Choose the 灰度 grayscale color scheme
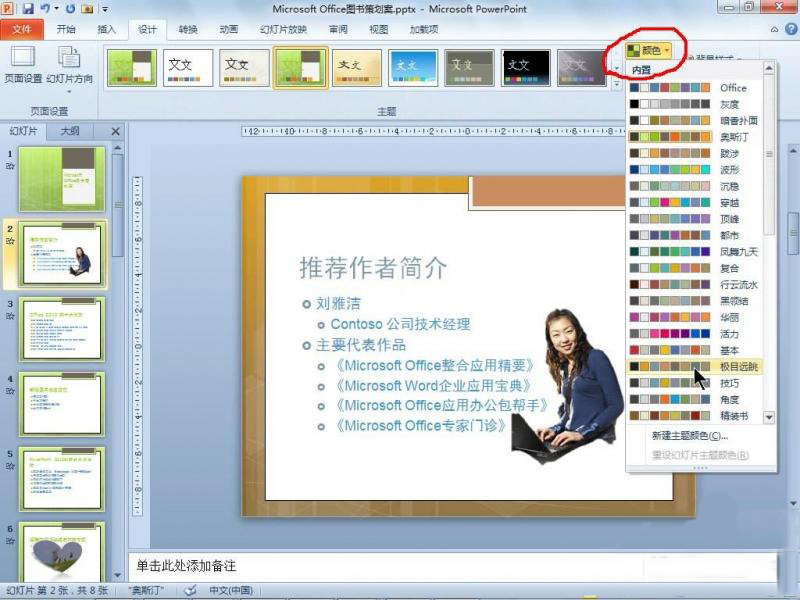 [694, 104]
